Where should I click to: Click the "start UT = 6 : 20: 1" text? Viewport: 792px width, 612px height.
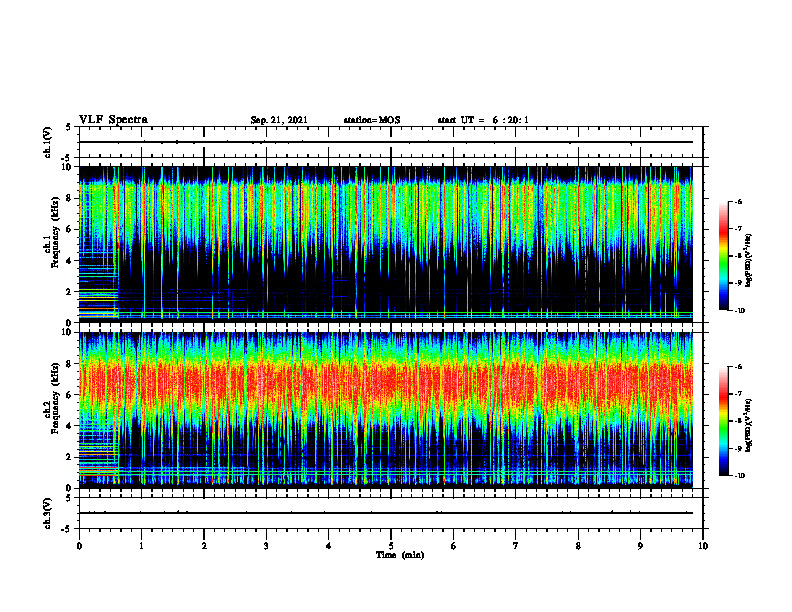pos(483,120)
